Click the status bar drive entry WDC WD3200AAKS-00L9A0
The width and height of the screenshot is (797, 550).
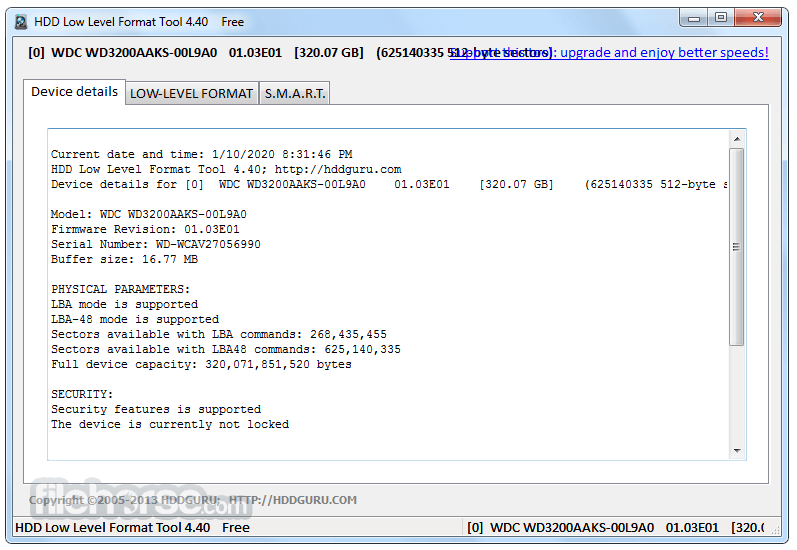click(x=572, y=528)
